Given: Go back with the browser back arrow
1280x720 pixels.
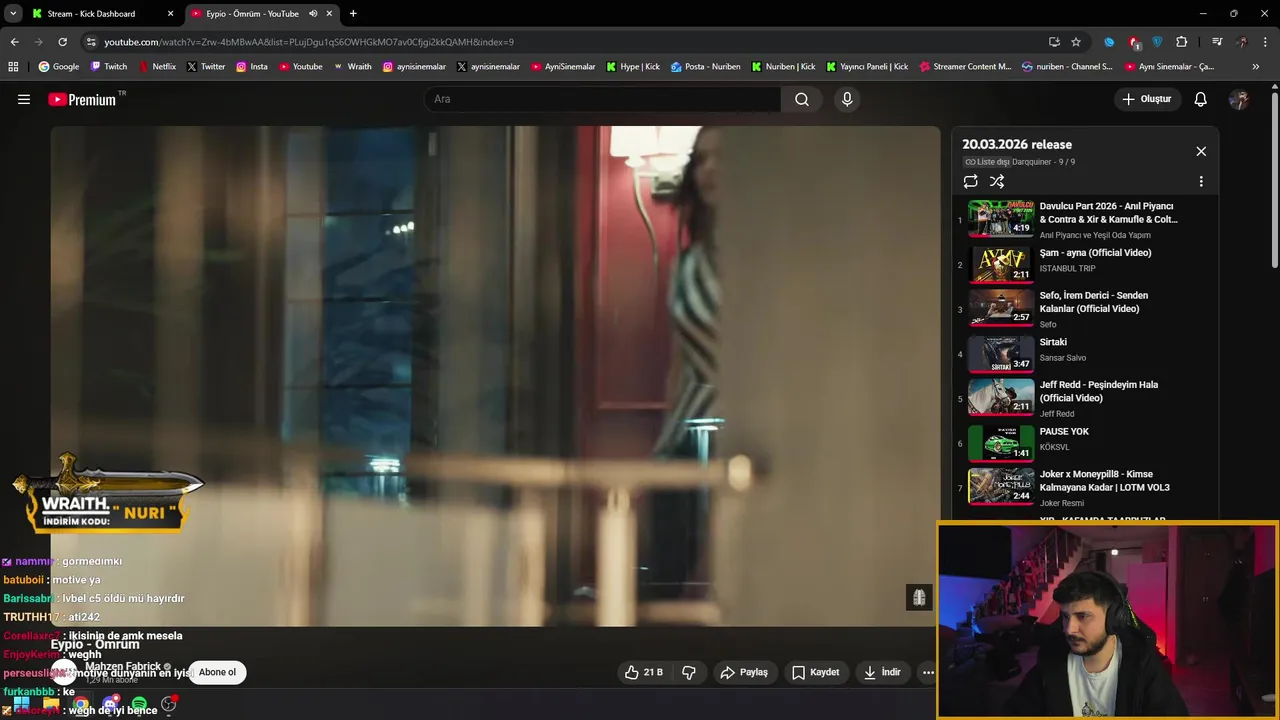Looking at the screenshot, I should point(14,42).
